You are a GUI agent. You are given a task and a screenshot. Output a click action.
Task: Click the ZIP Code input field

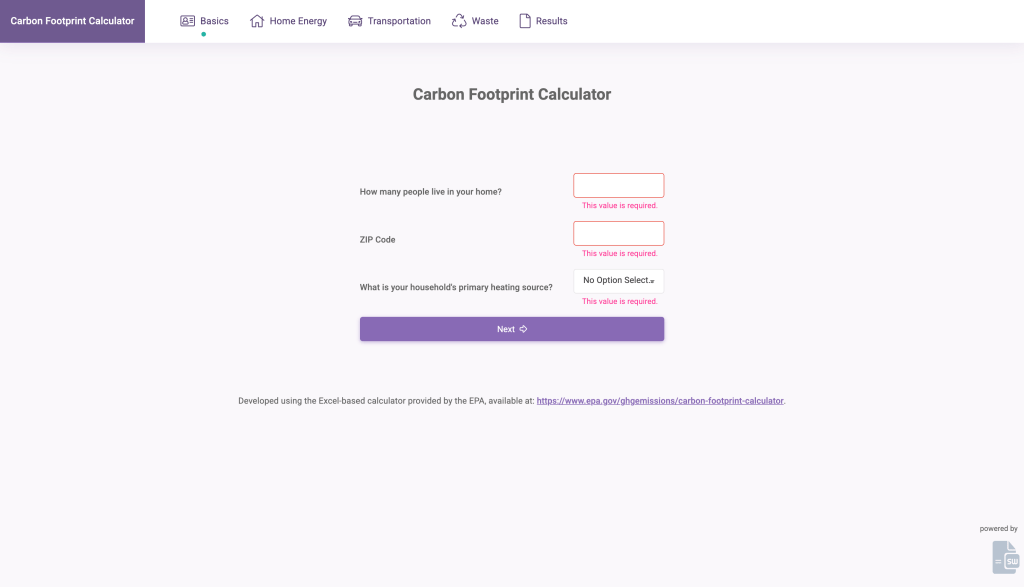(618, 233)
